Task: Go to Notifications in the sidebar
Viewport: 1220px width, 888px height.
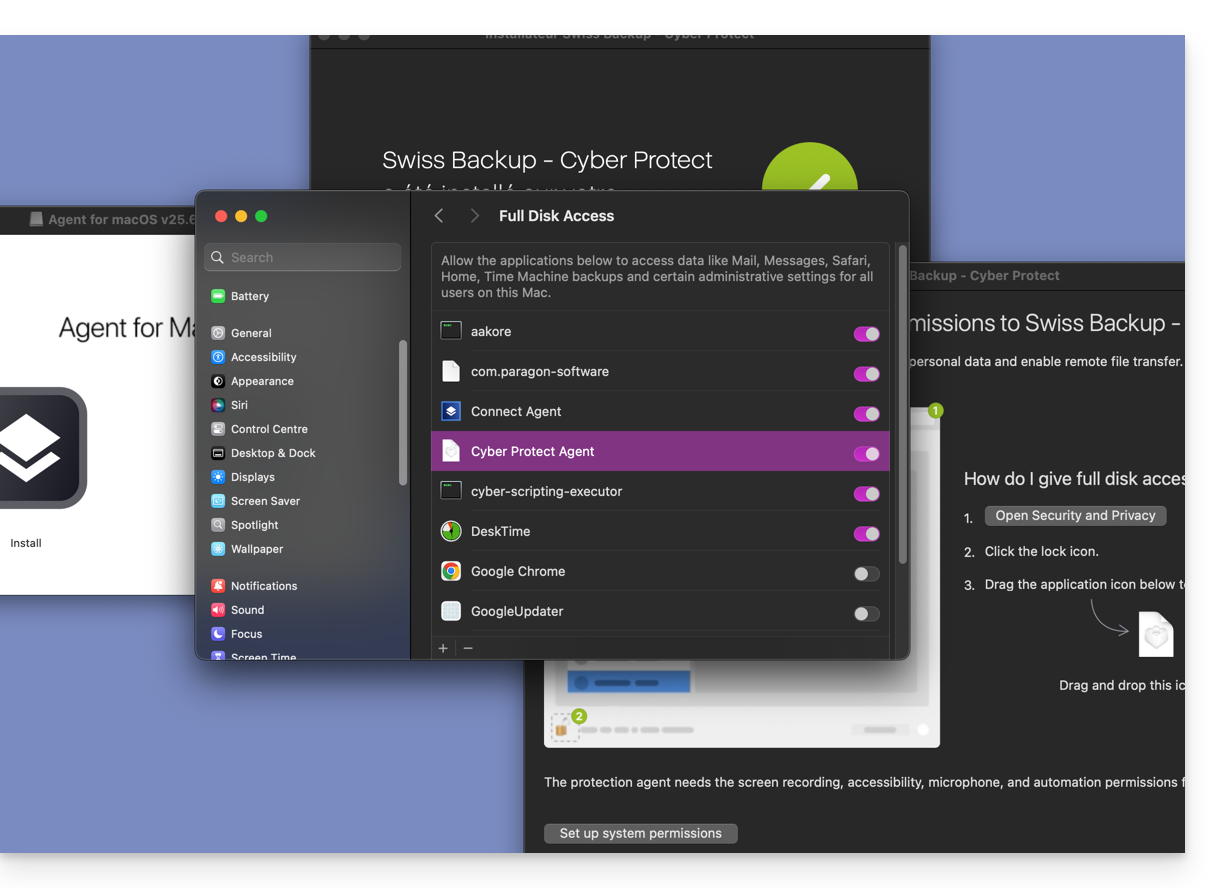Action: [254, 586]
